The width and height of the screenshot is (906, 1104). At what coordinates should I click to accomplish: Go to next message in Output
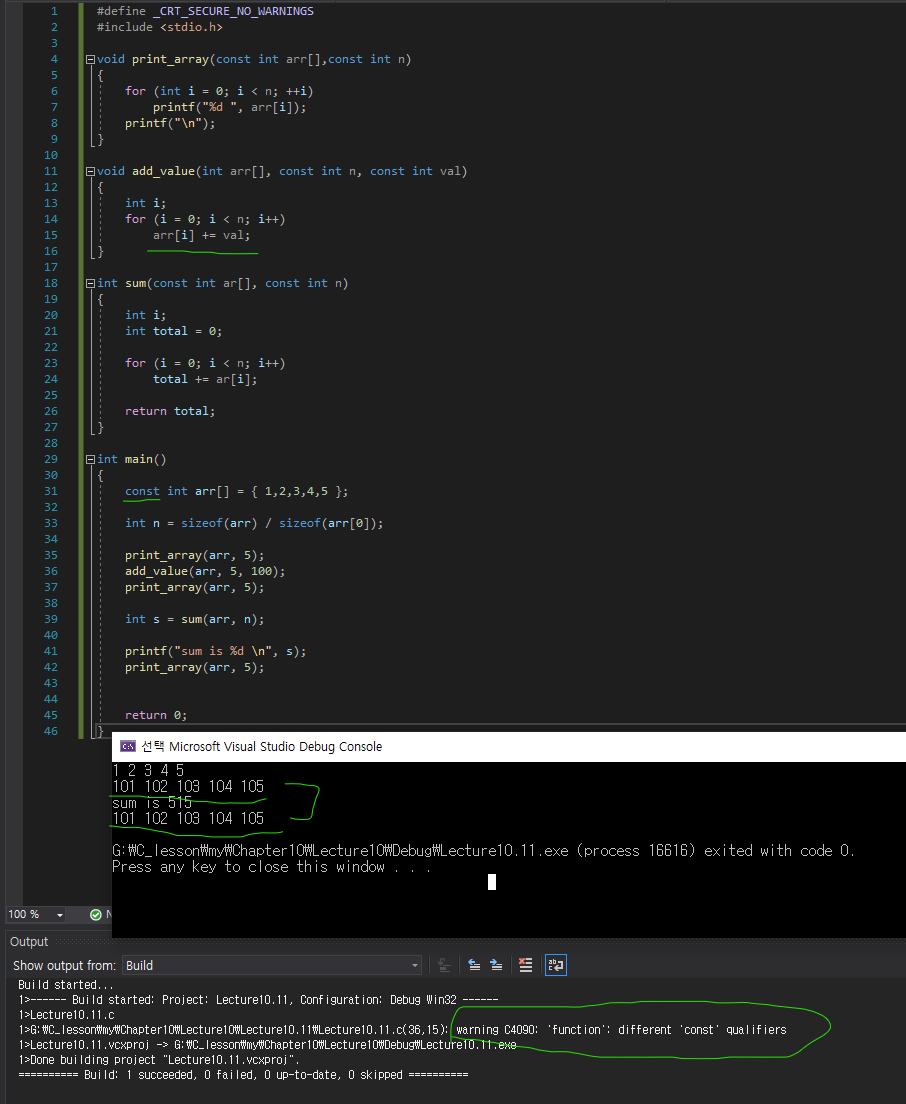(x=496, y=965)
